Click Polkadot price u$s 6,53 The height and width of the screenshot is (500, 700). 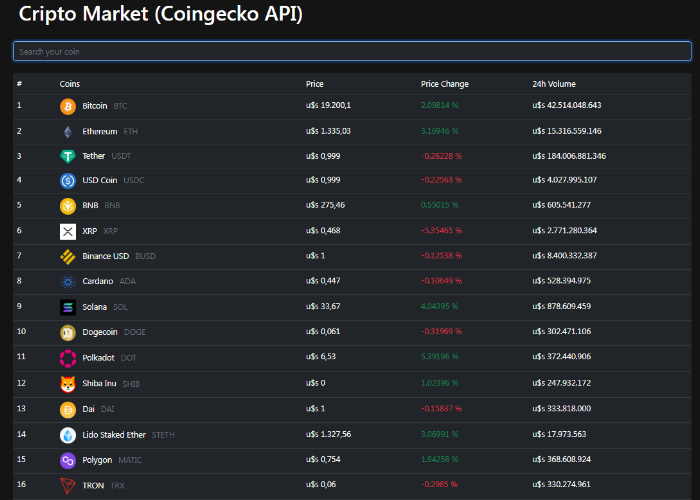pyautogui.click(x=321, y=356)
